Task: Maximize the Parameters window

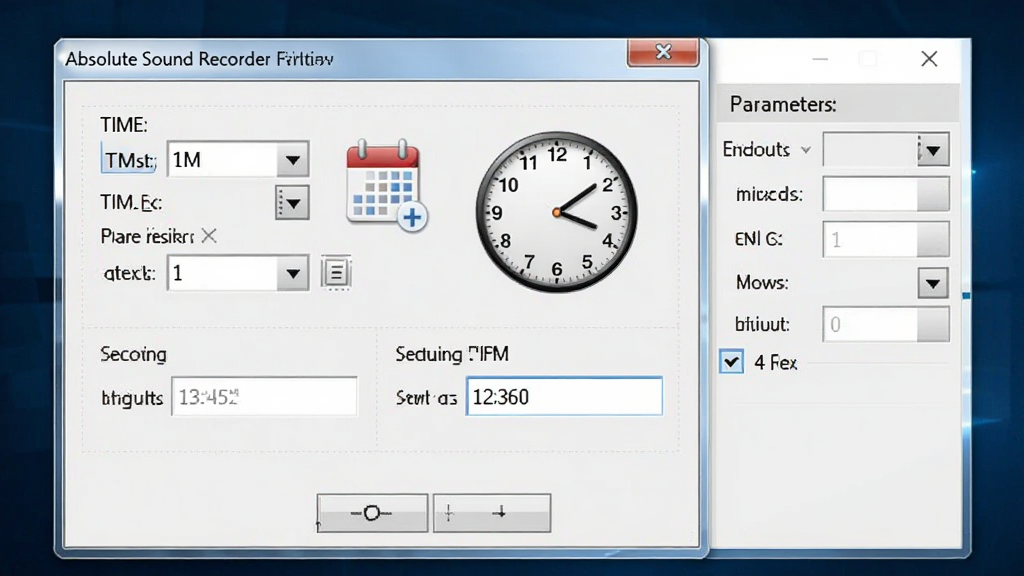Action: pyautogui.click(x=868, y=59)
